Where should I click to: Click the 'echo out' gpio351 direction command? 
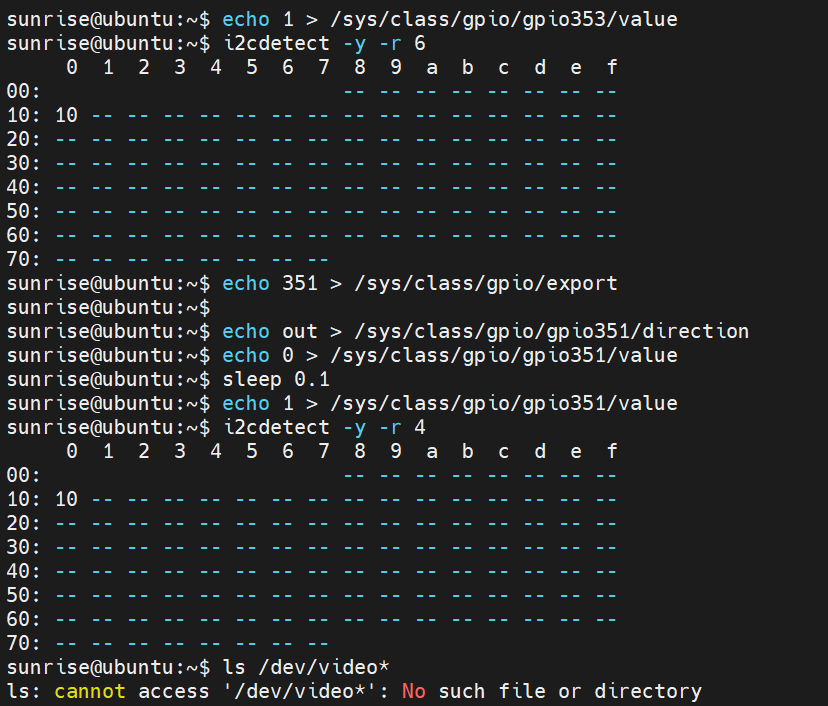485,331
